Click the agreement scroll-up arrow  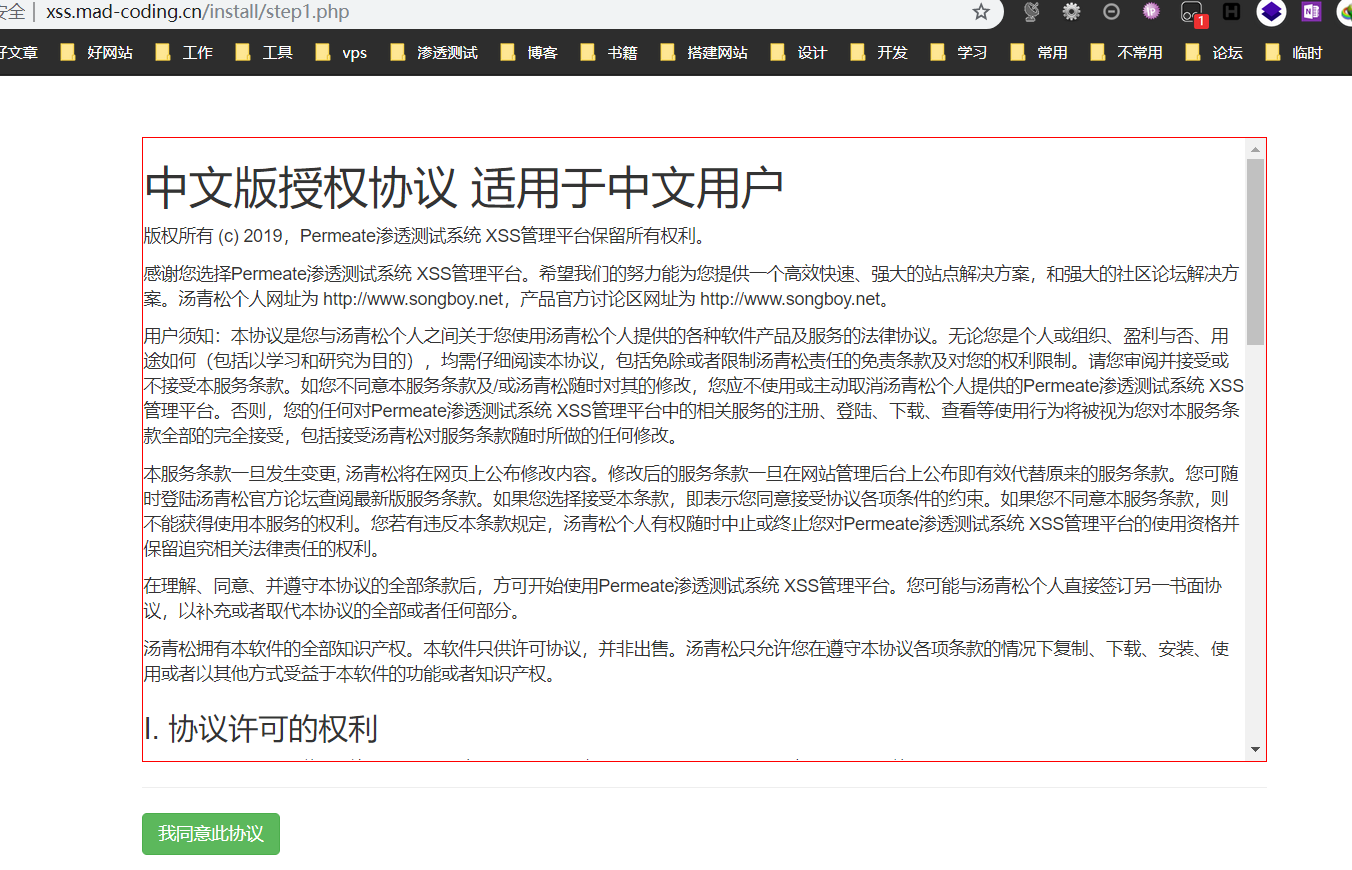pos(1255,150)
